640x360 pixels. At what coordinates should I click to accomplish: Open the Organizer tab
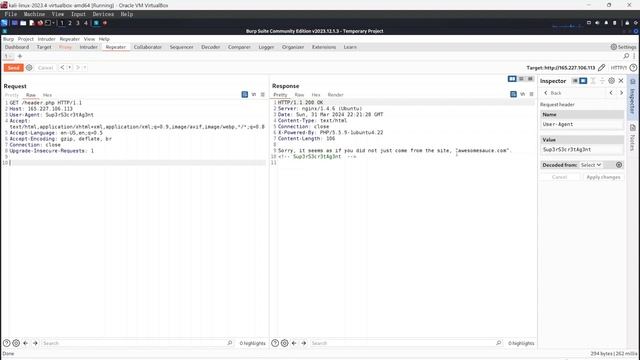click(x=293, y=47)
